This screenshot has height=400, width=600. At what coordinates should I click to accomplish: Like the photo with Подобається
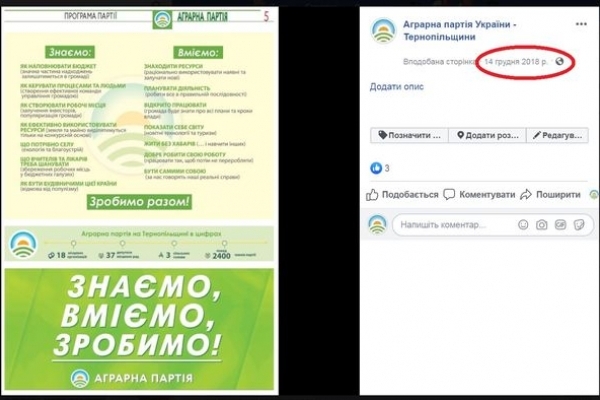(402, 194)
